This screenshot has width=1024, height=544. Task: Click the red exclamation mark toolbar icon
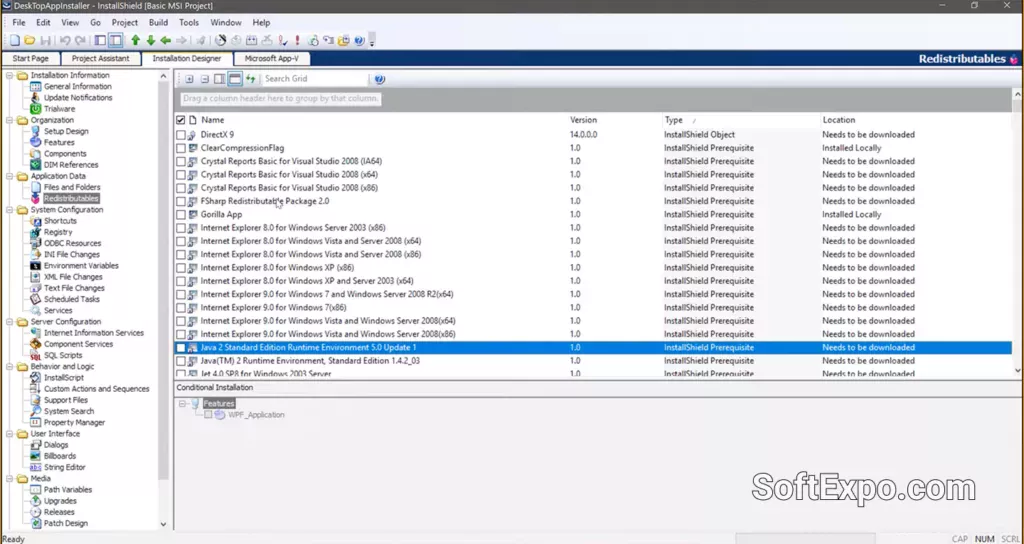[x=297, y=40]
